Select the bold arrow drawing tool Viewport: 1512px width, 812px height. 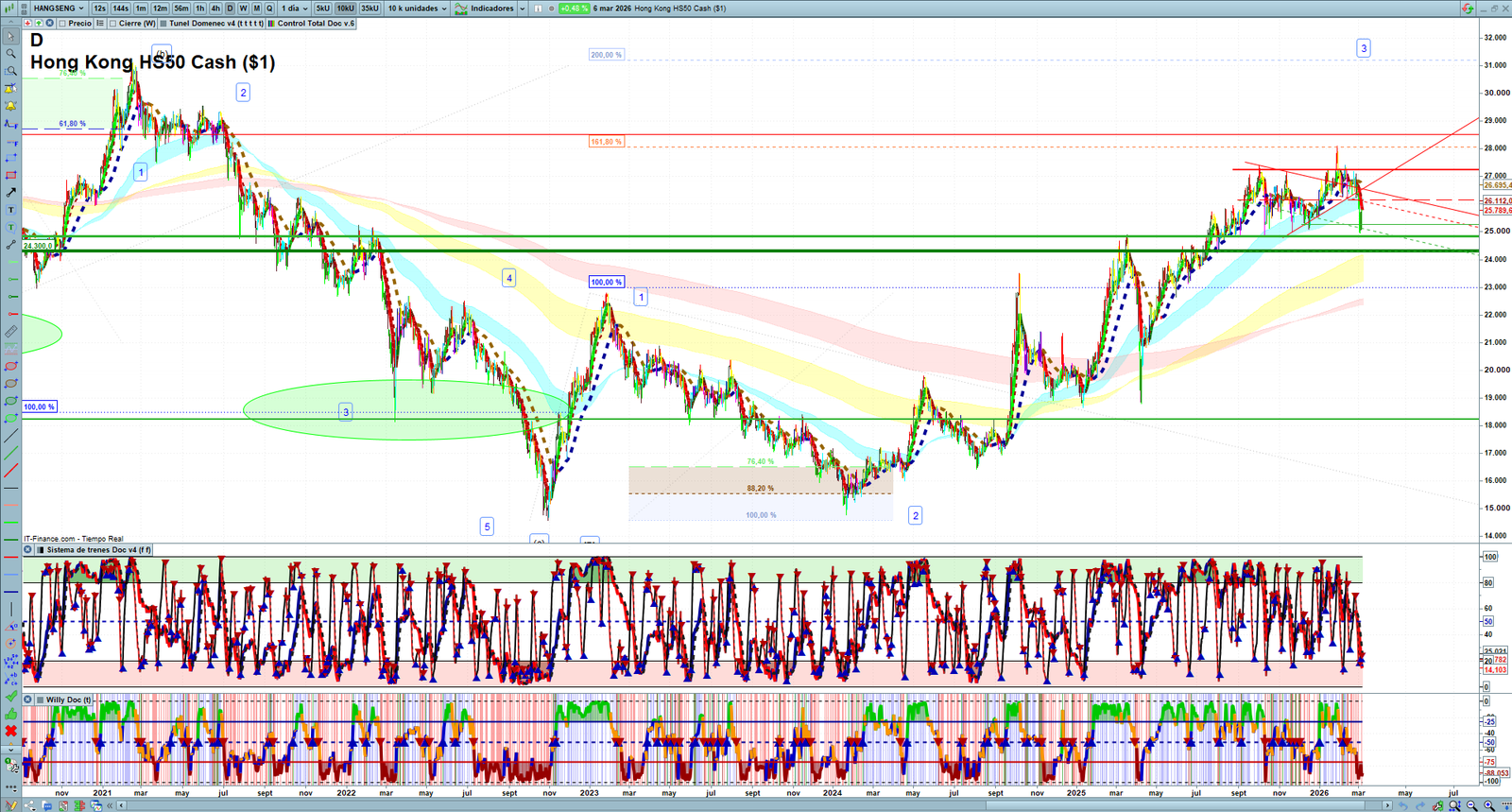tap(10, 193)
